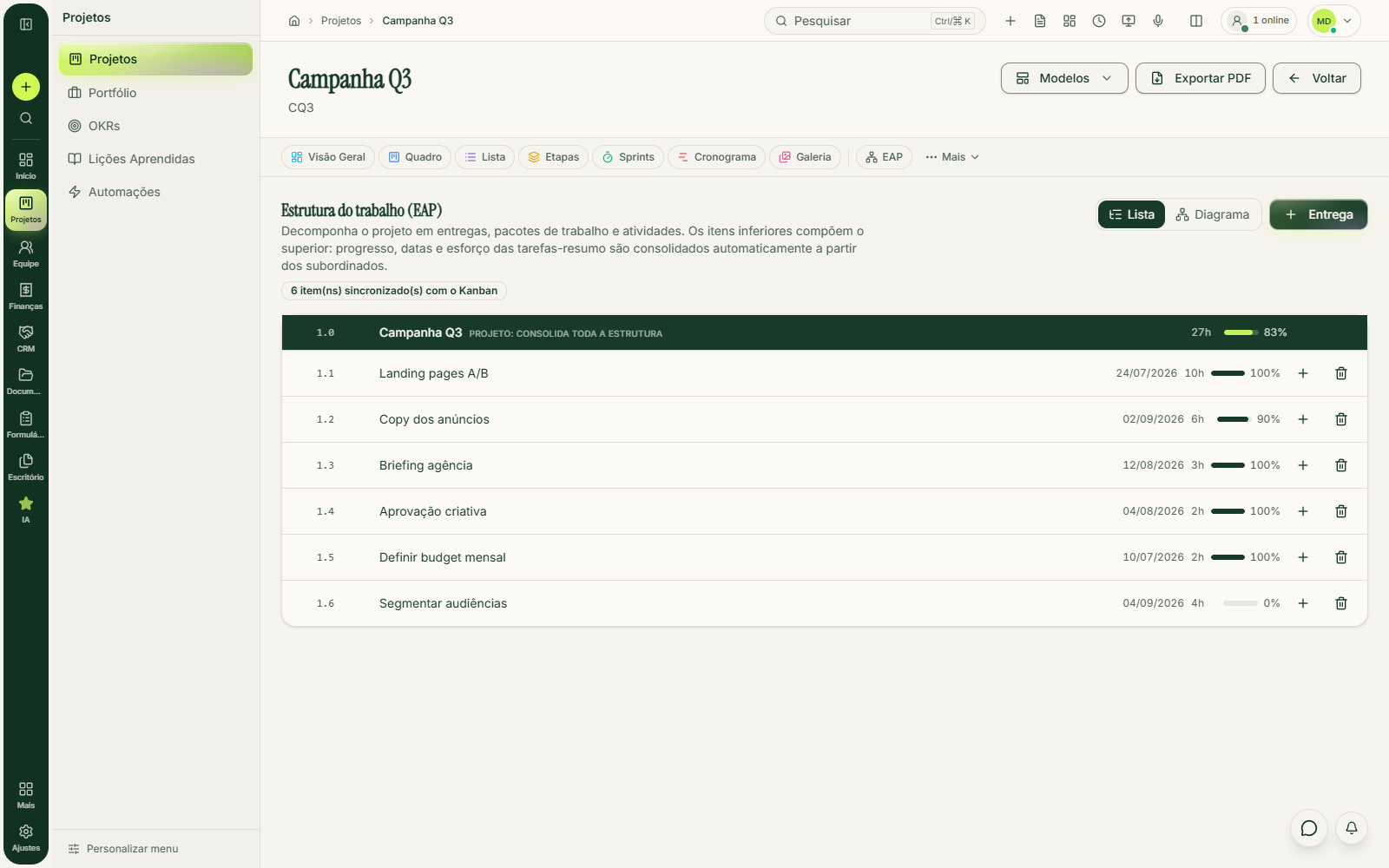Open Equipe in the left rail
The width and height of the screenshot is (1389, 868).
[26, 253]
